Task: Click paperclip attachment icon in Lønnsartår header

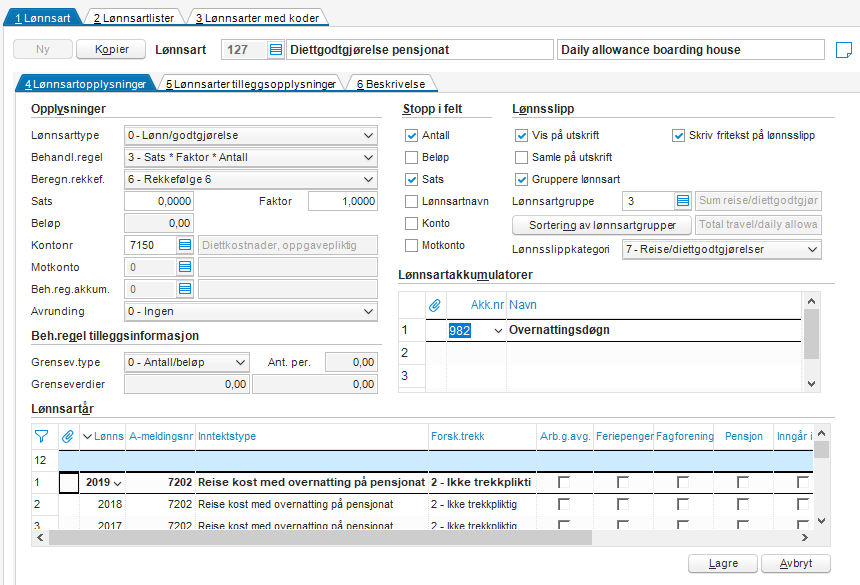Action: (68, 436)
